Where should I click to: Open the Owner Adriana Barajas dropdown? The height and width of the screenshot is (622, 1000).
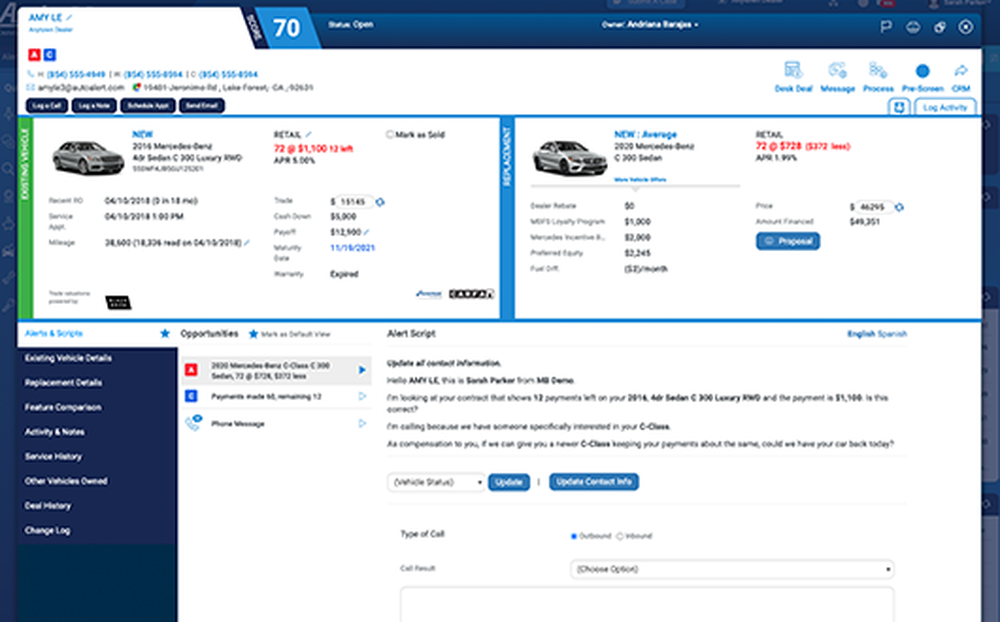pyautogui.click(x=650, y=25)
